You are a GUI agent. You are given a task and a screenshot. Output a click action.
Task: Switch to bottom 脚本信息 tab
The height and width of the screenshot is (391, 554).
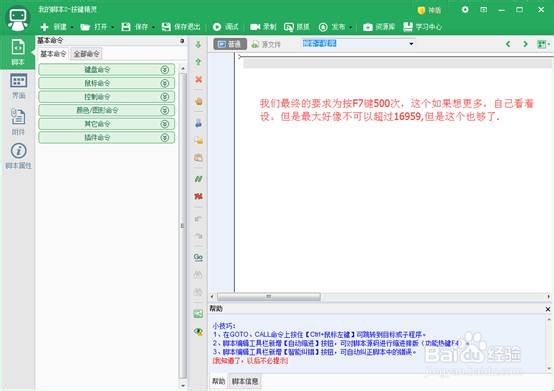pyautogui.click(x=245, y=381)
